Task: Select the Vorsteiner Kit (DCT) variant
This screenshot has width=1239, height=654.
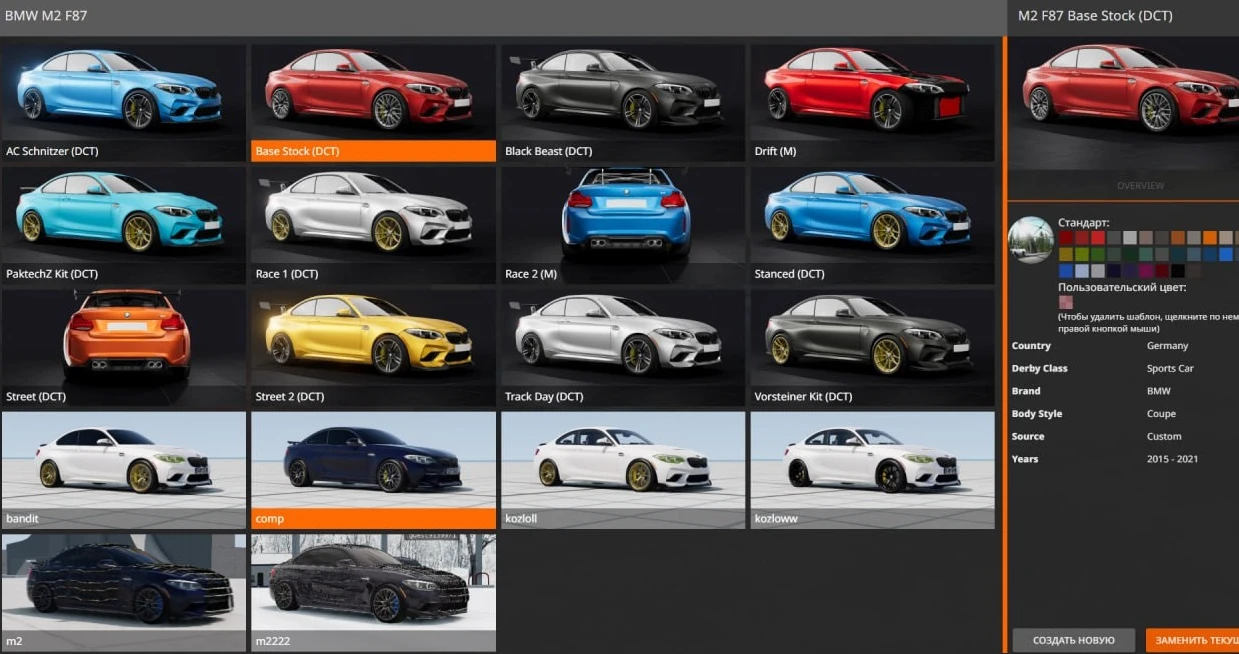Action: coord(870,340)
